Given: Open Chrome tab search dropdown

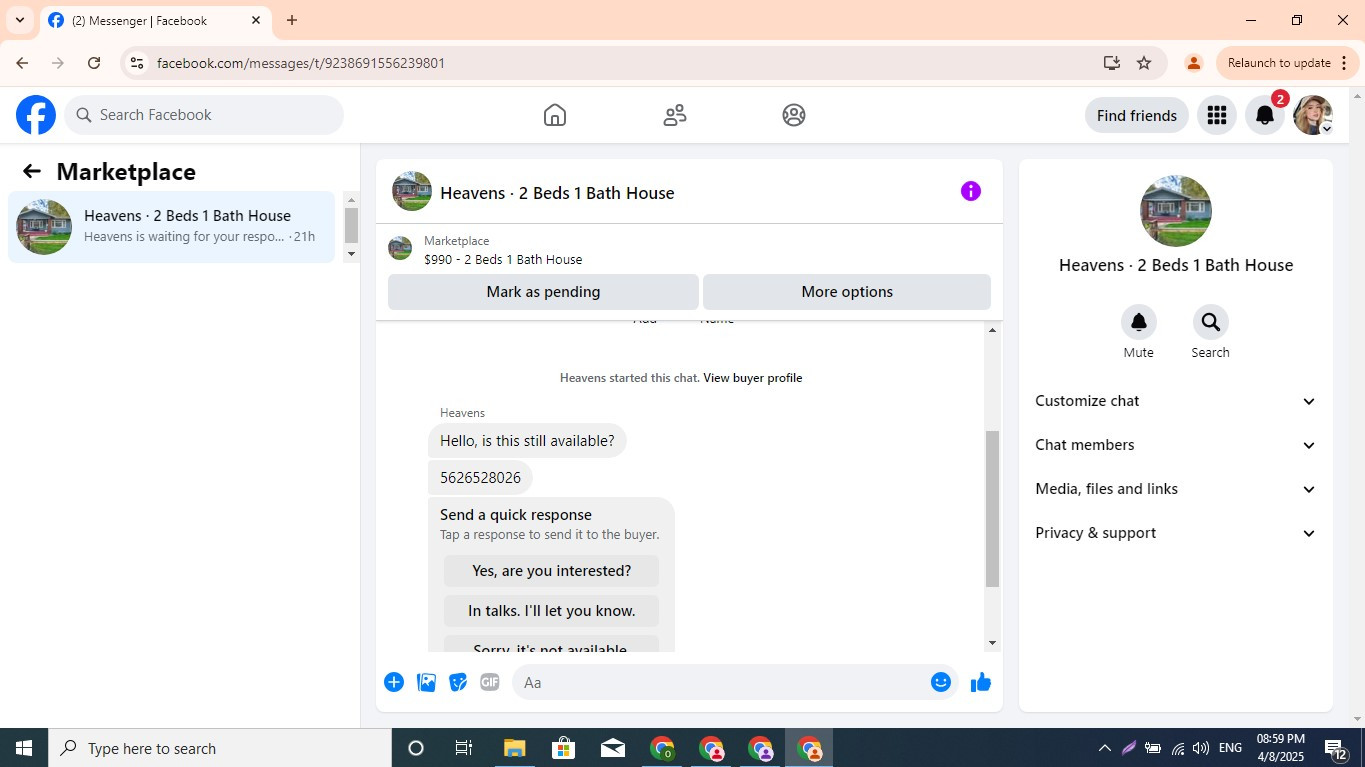Looking at the screenshot, I should 19,20.
